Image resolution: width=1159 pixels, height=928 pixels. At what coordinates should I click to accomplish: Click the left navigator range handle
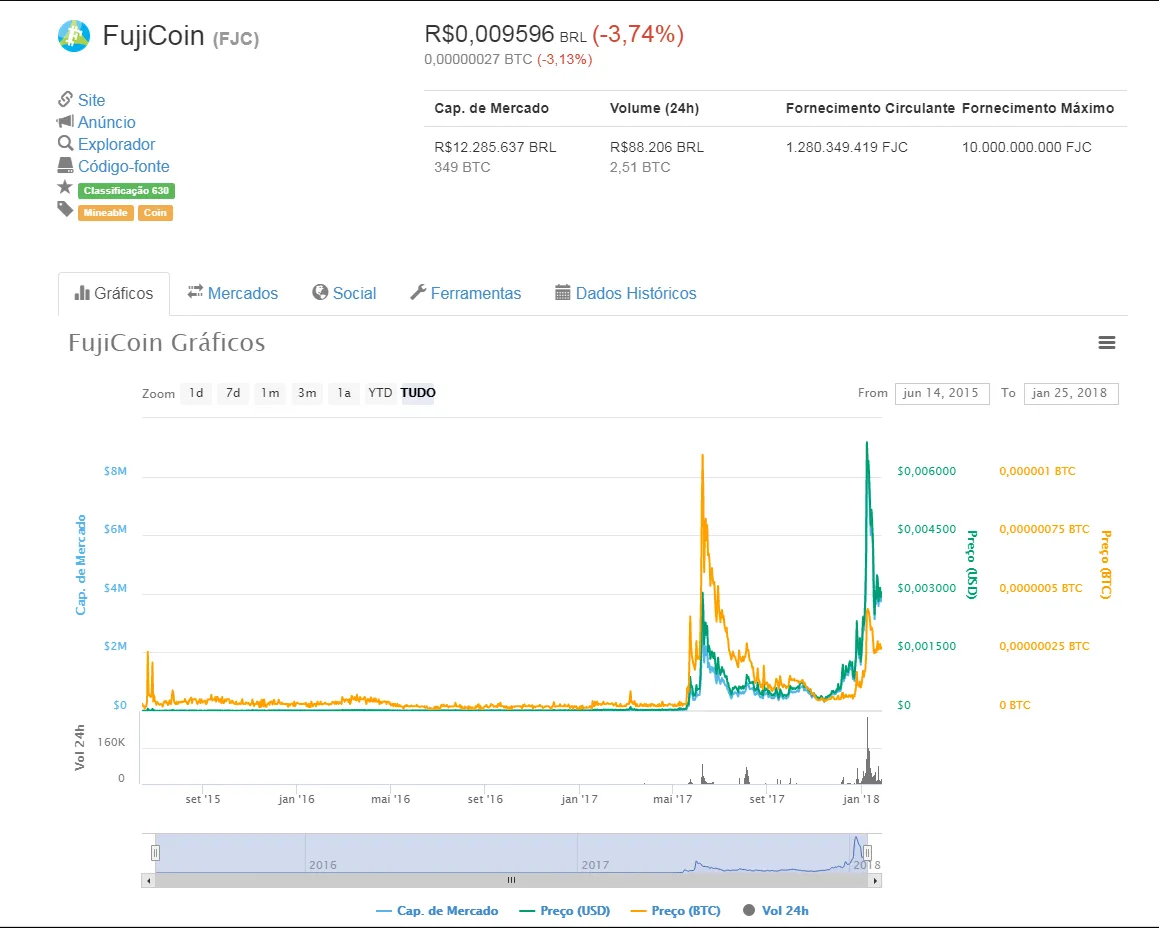[155, 853]
